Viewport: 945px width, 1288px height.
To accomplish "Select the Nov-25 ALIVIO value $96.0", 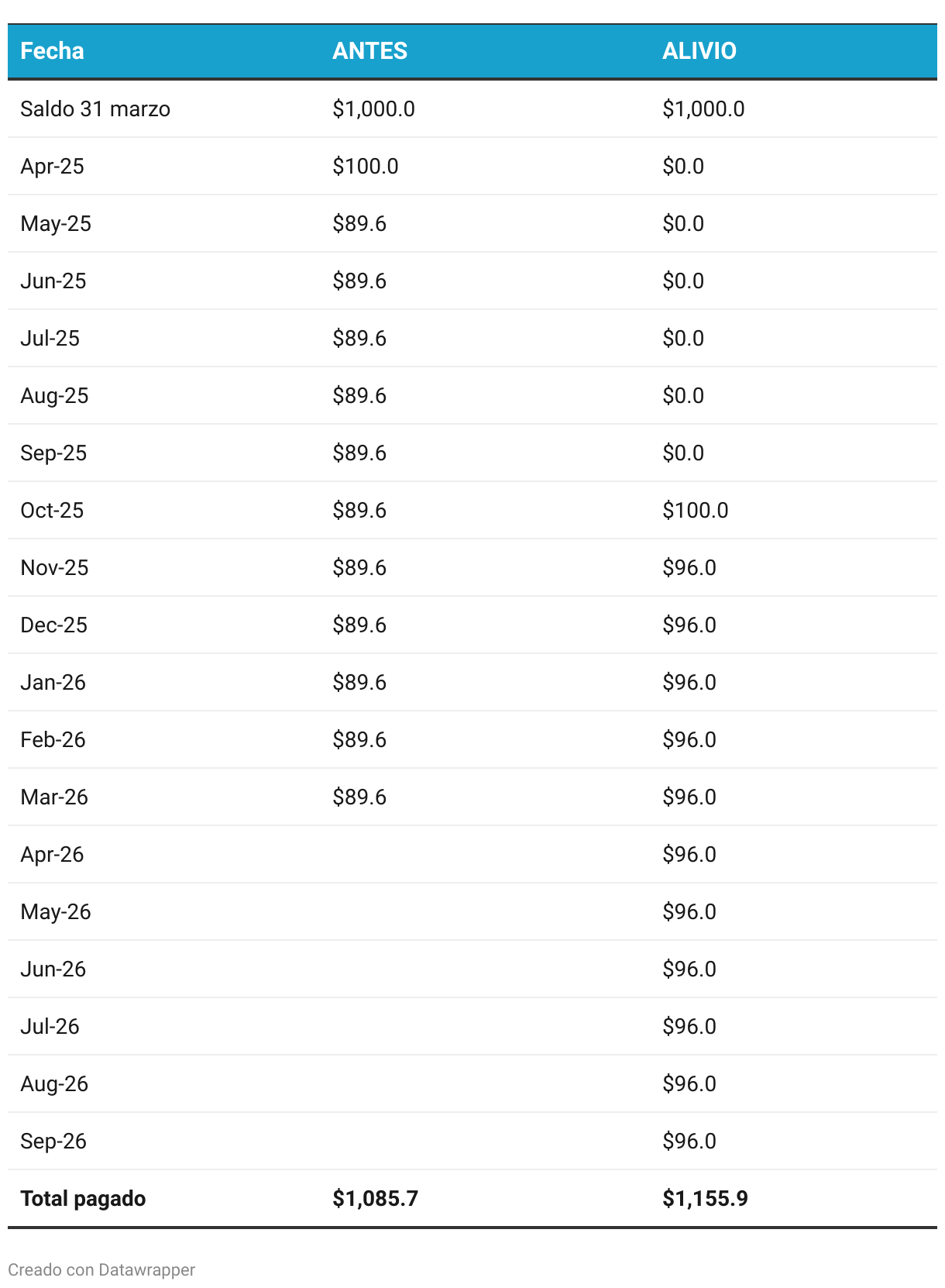I will tap(689, 567).
